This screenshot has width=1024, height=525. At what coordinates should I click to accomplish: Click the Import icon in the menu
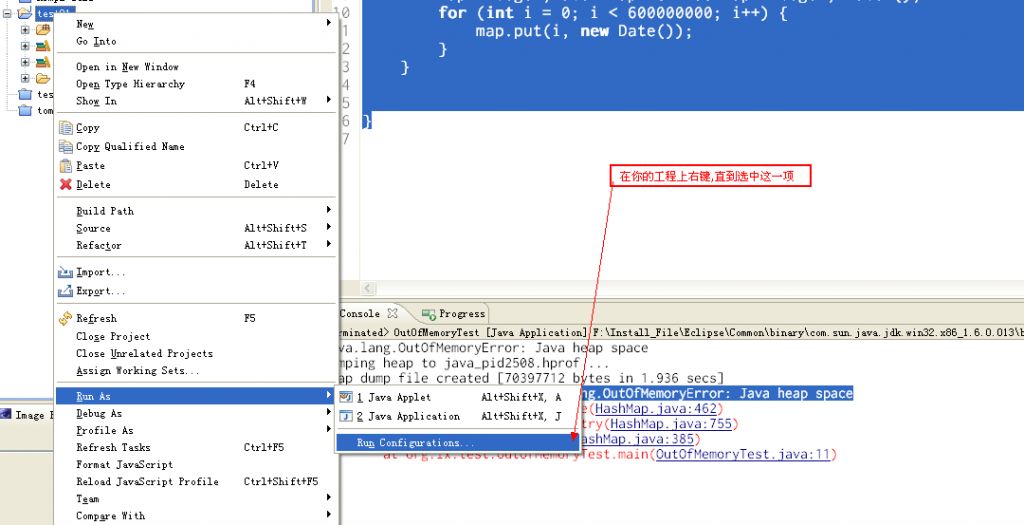tap(65, 272)
